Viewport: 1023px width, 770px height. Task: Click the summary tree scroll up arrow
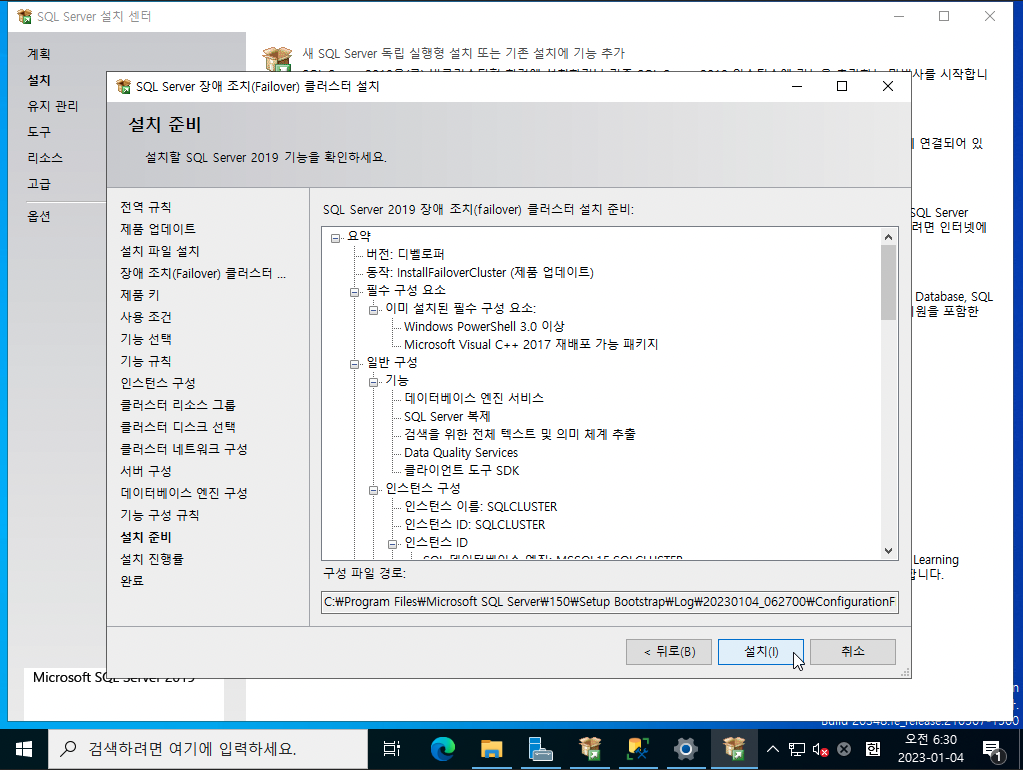point(888,237)
